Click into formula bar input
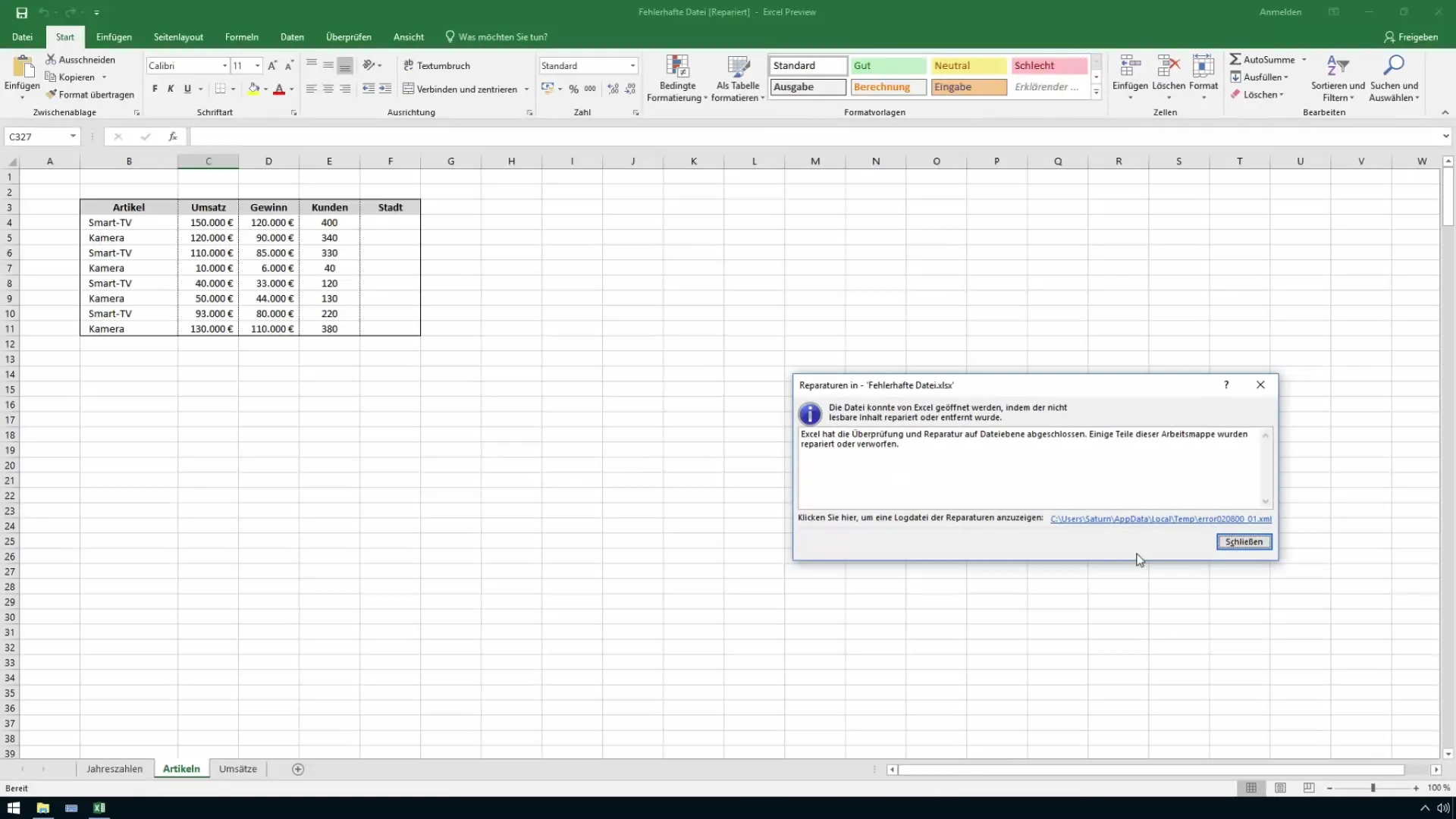This screenshot has width=1456, height=819. click(x=815, y=136)
